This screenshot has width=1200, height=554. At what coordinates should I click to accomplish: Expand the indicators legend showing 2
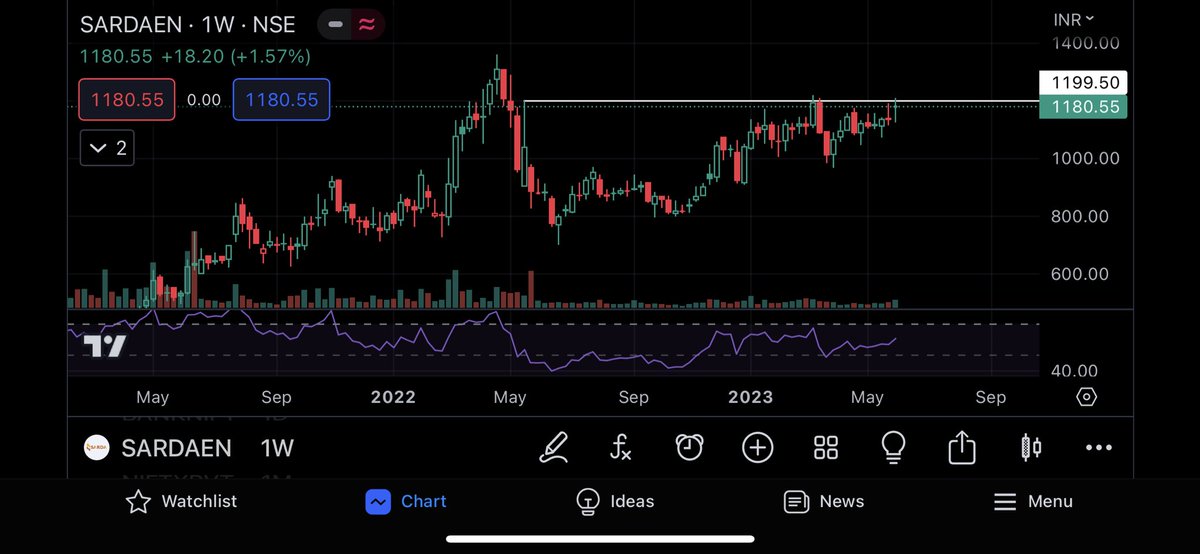coord(107,148)
